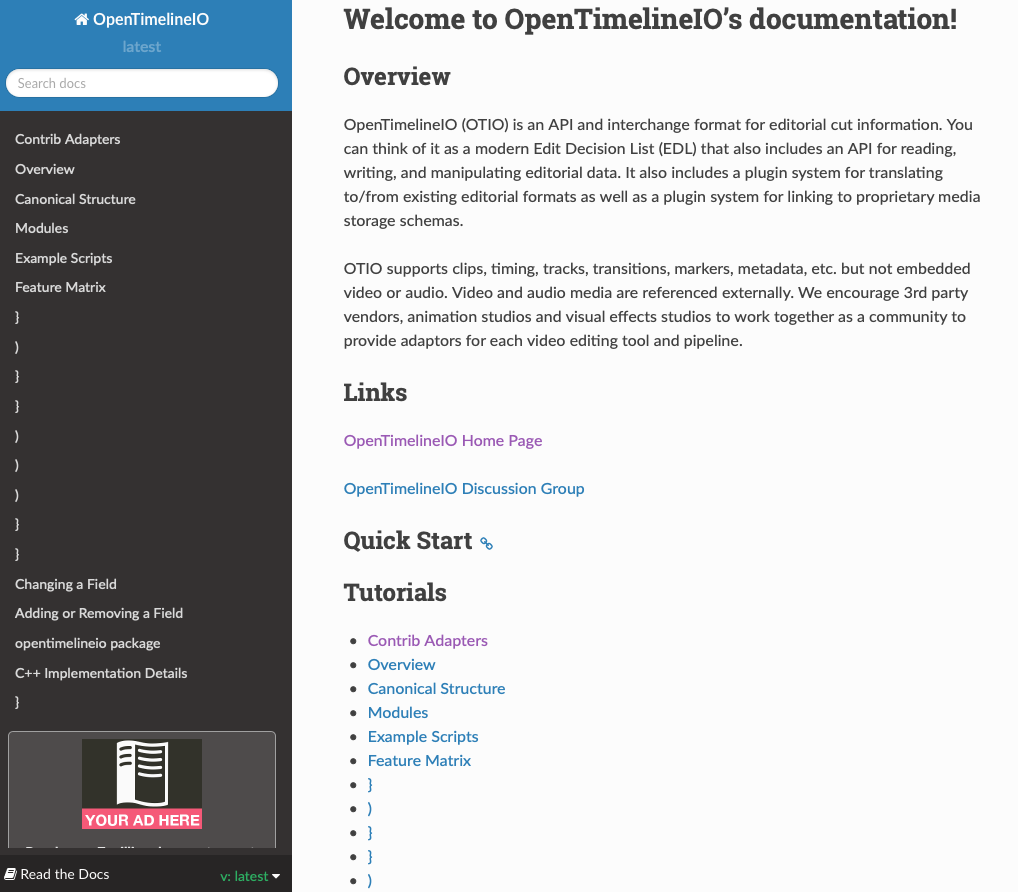Click the permalink chain icon next to Quick Start
The height and width of the screenshot is (892, 1018).
(486, 543)
